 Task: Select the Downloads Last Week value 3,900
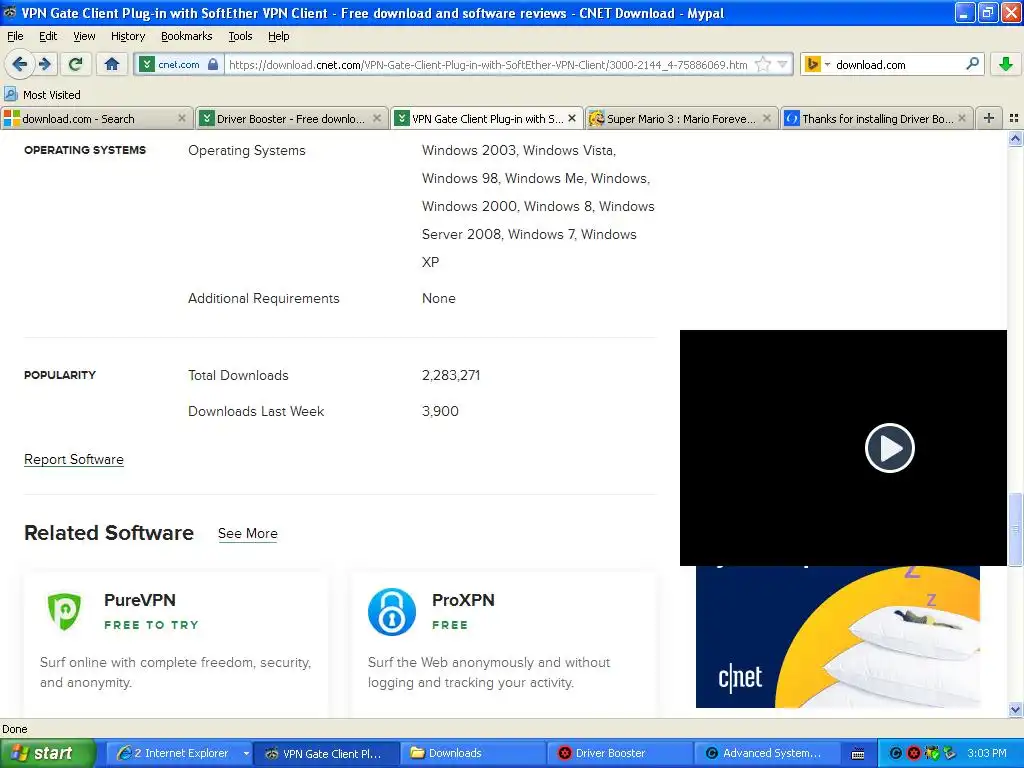[440, 411]
